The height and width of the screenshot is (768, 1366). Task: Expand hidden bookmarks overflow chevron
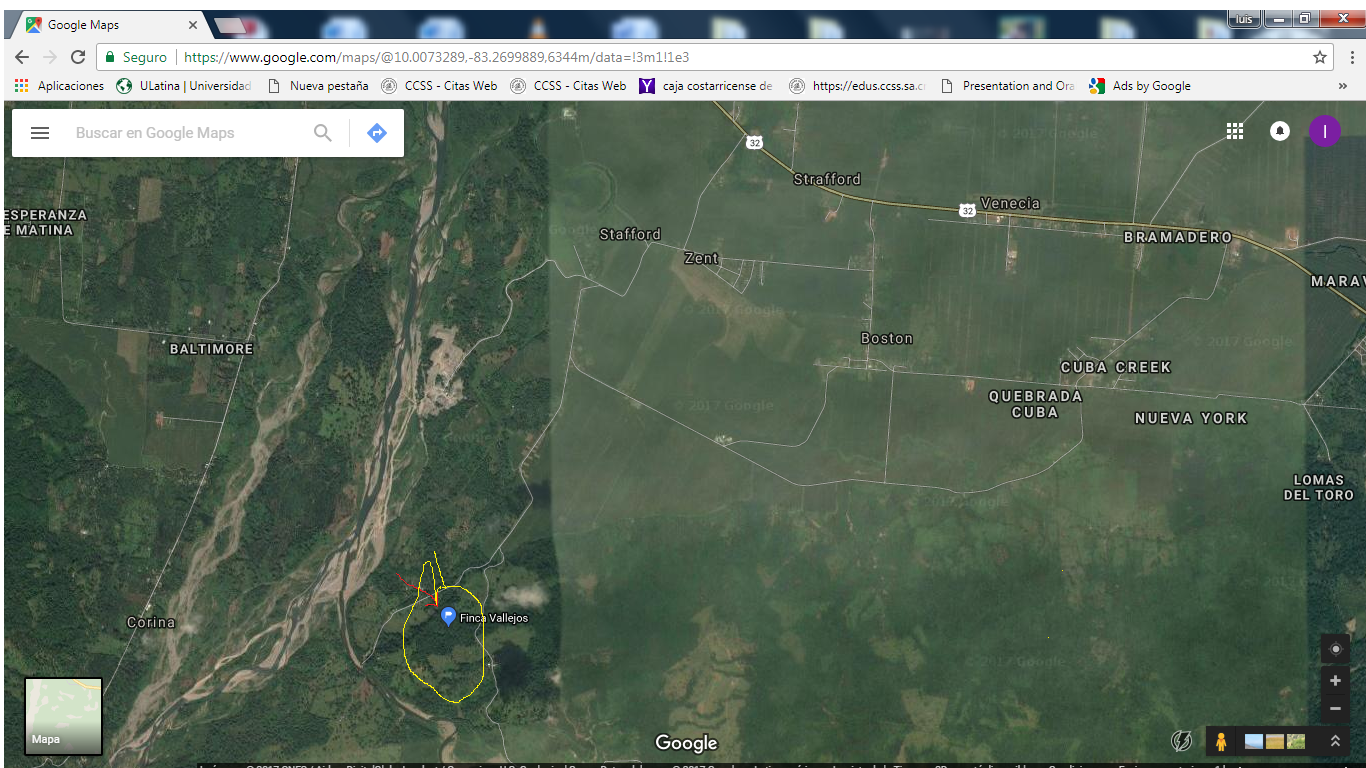click(x=1342, y=86)
